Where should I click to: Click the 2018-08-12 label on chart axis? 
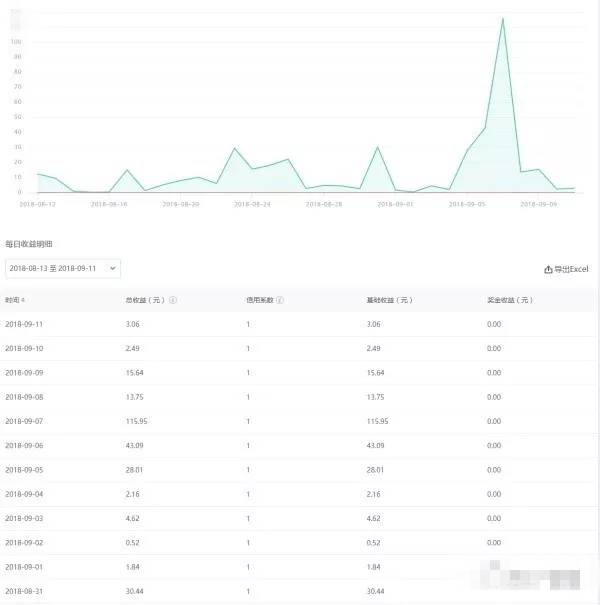pyautogui.click(x=37, y=204)
